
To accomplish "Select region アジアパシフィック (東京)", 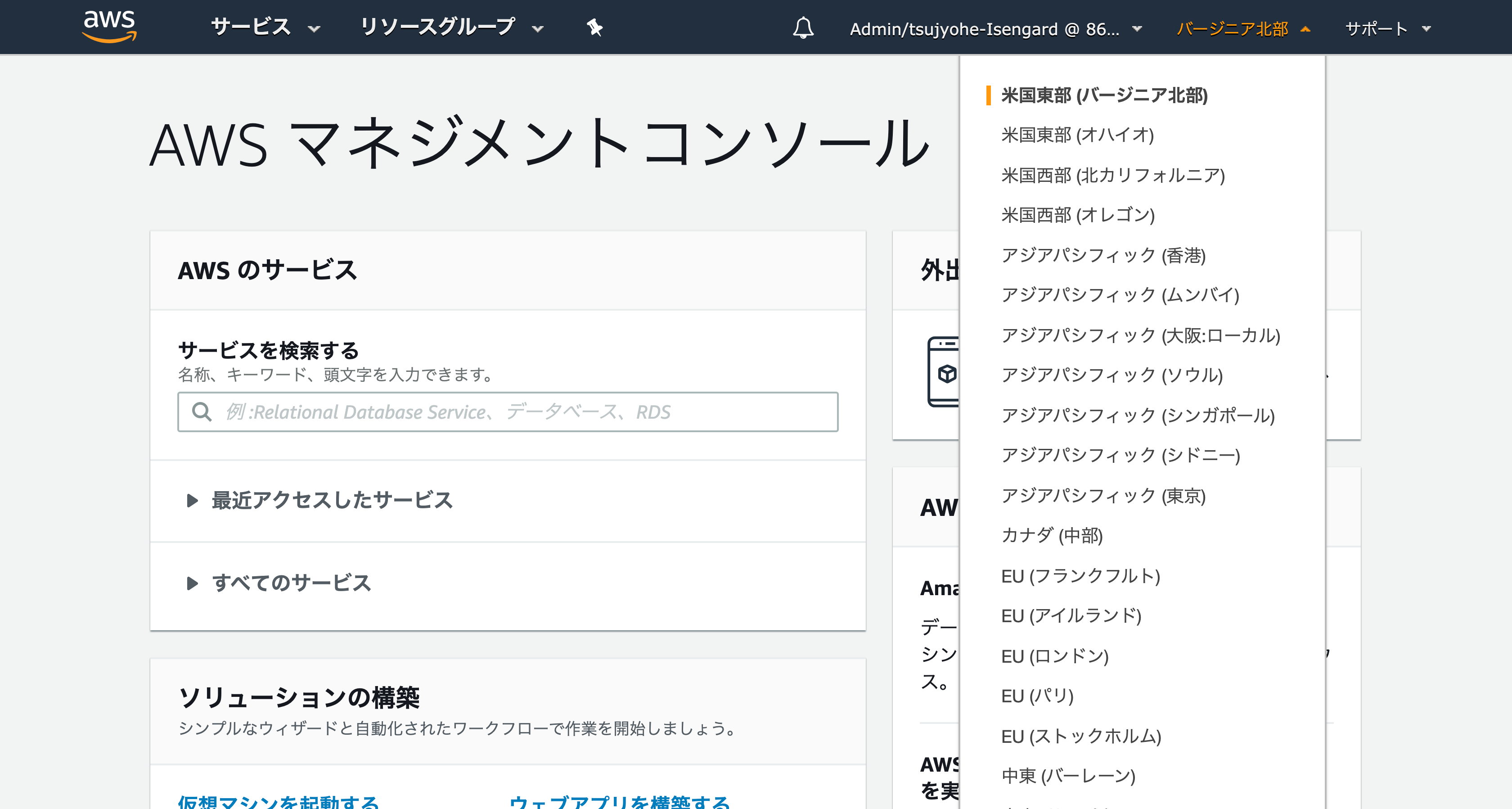I will (1103, 496).
